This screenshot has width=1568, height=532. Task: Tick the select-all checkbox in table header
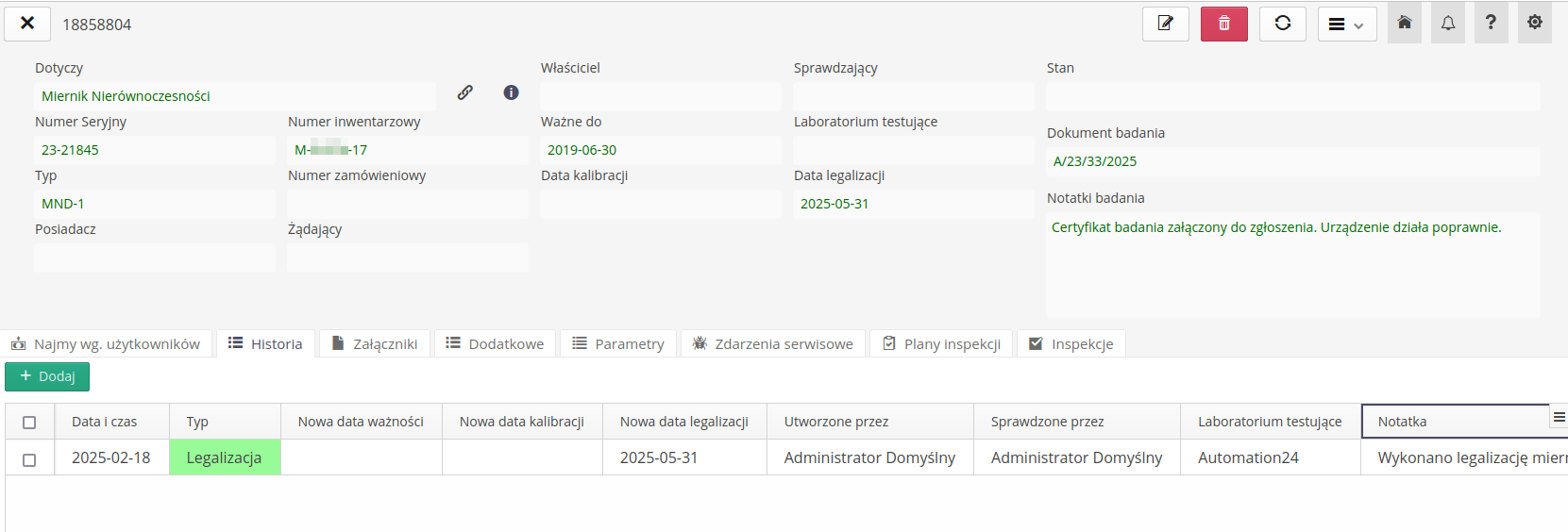(29, 423)
